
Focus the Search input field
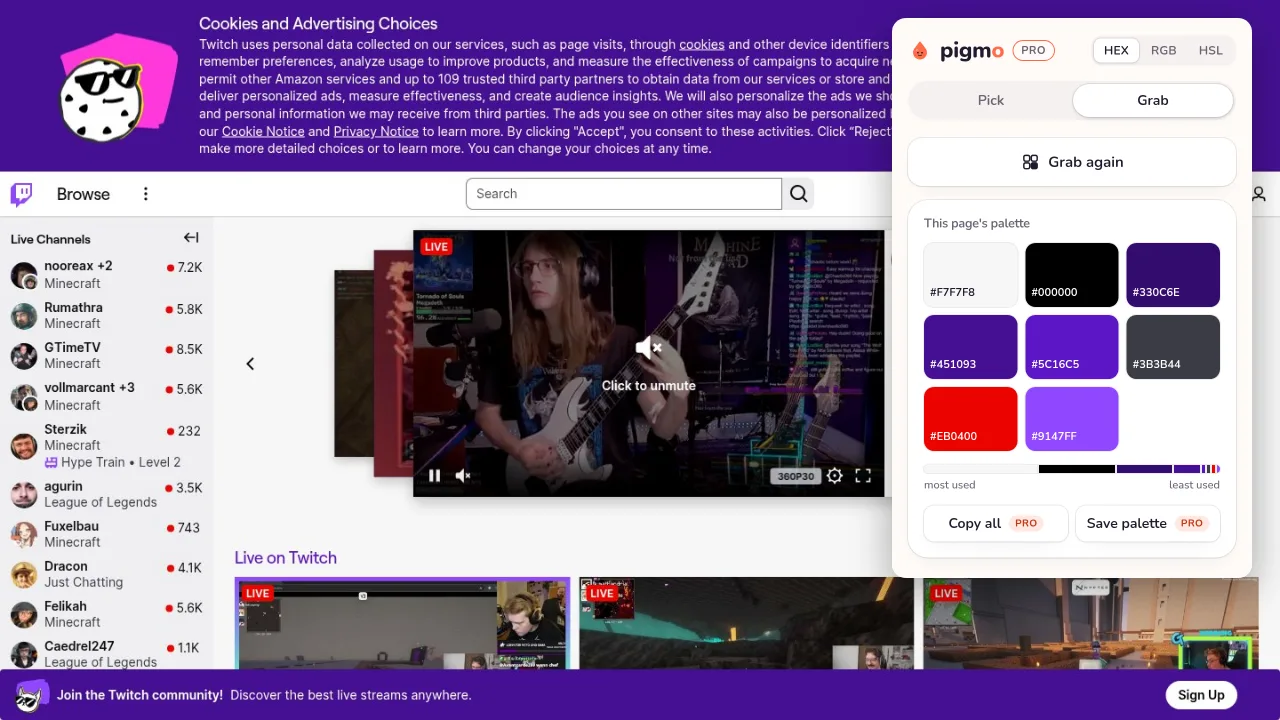[624, 194]
